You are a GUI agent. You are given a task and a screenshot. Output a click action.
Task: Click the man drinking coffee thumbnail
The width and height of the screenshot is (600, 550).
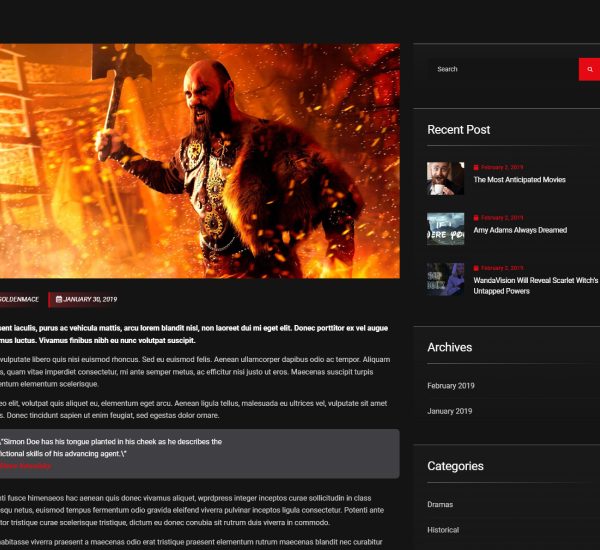click(x=445, y=178)
